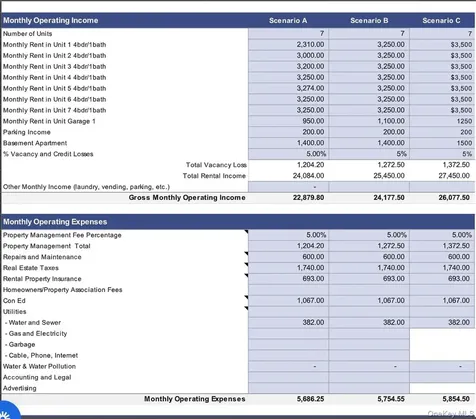This screenshot has width=476, height=419.
Task: Click Scenario A Gross Monthly Operating Income total
Action: 308,198
